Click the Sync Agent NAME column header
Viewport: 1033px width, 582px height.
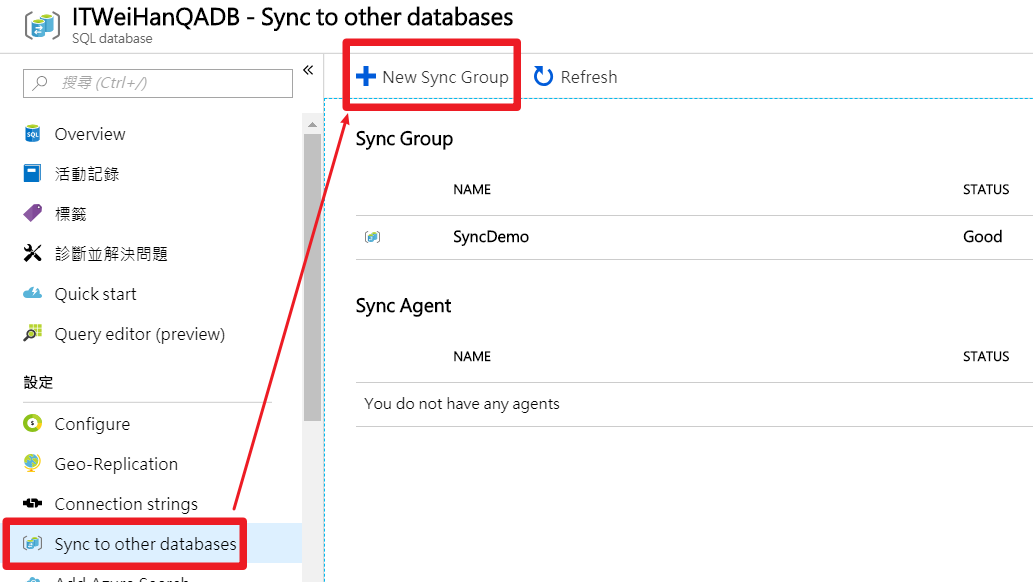[472, 357]
